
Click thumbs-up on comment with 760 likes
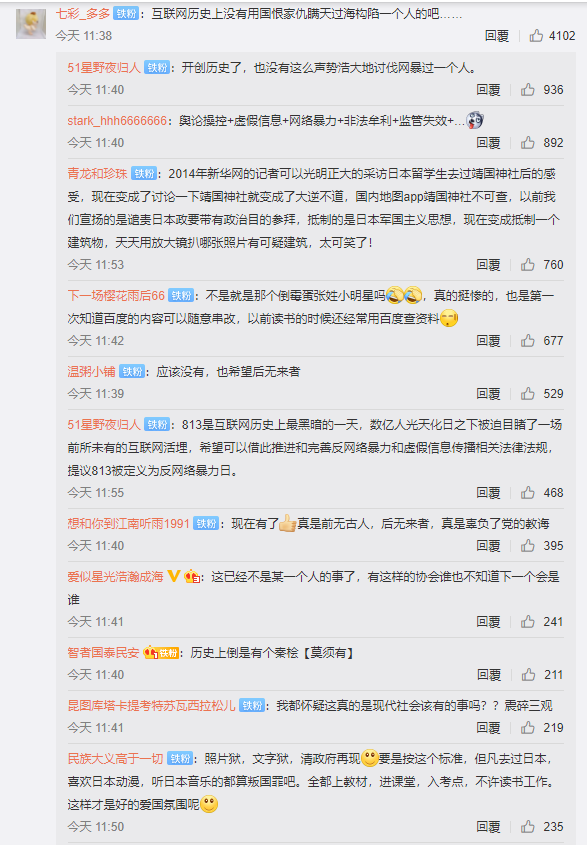click(528, 265)
